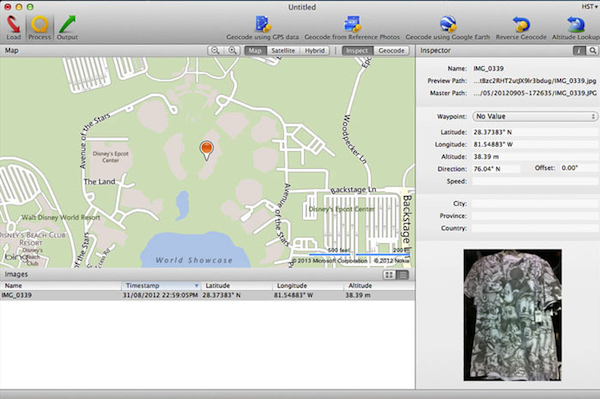Run Reverse Geocode tool
This screenshot has height=399, width=600.
tap(521, 28)
